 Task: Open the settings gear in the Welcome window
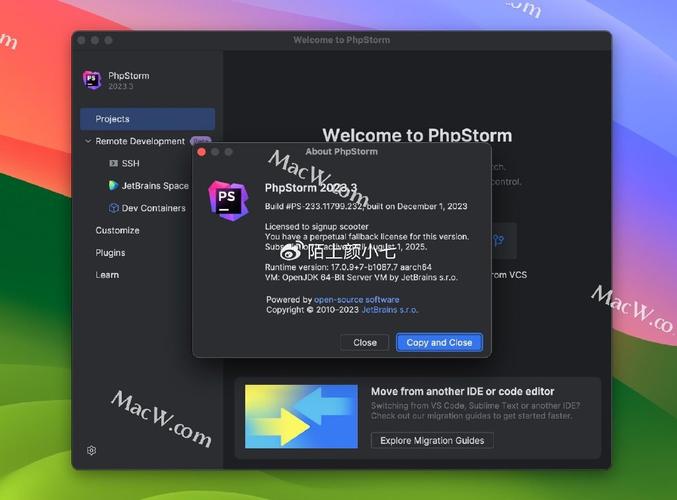[x=92, y=450]
